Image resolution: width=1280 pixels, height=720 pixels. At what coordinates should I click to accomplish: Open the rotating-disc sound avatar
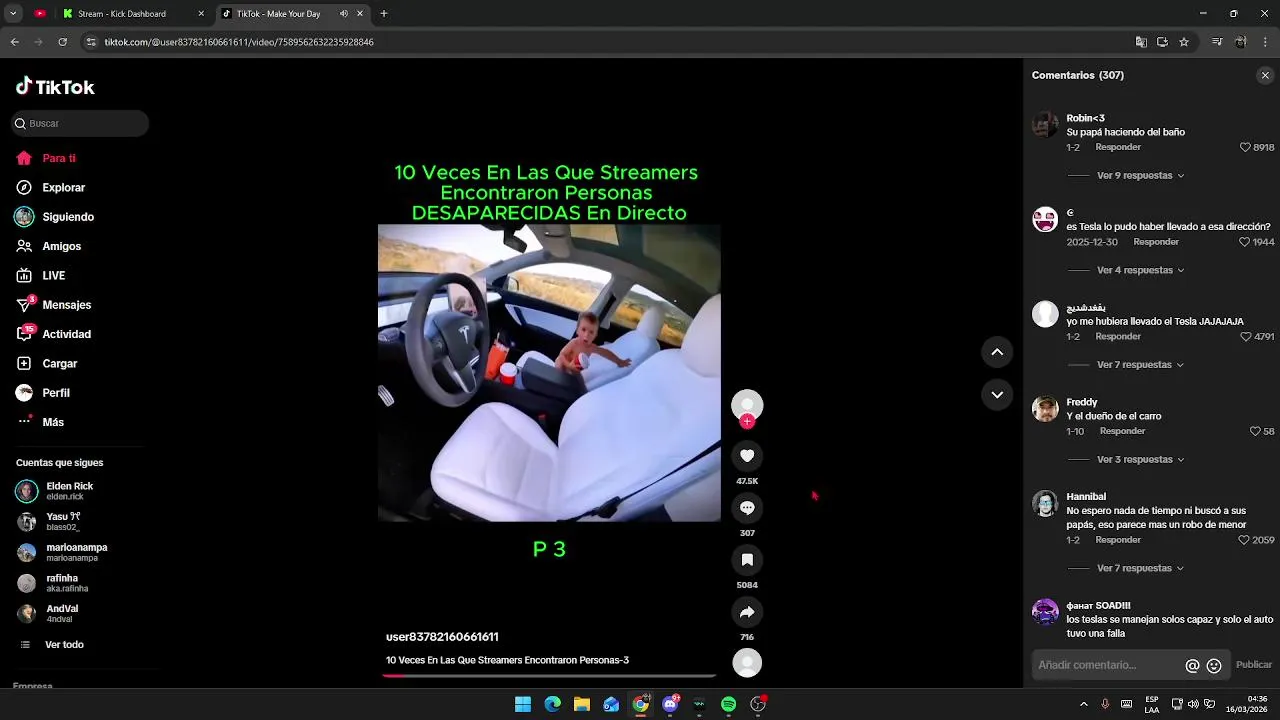(x=747, y=663)
